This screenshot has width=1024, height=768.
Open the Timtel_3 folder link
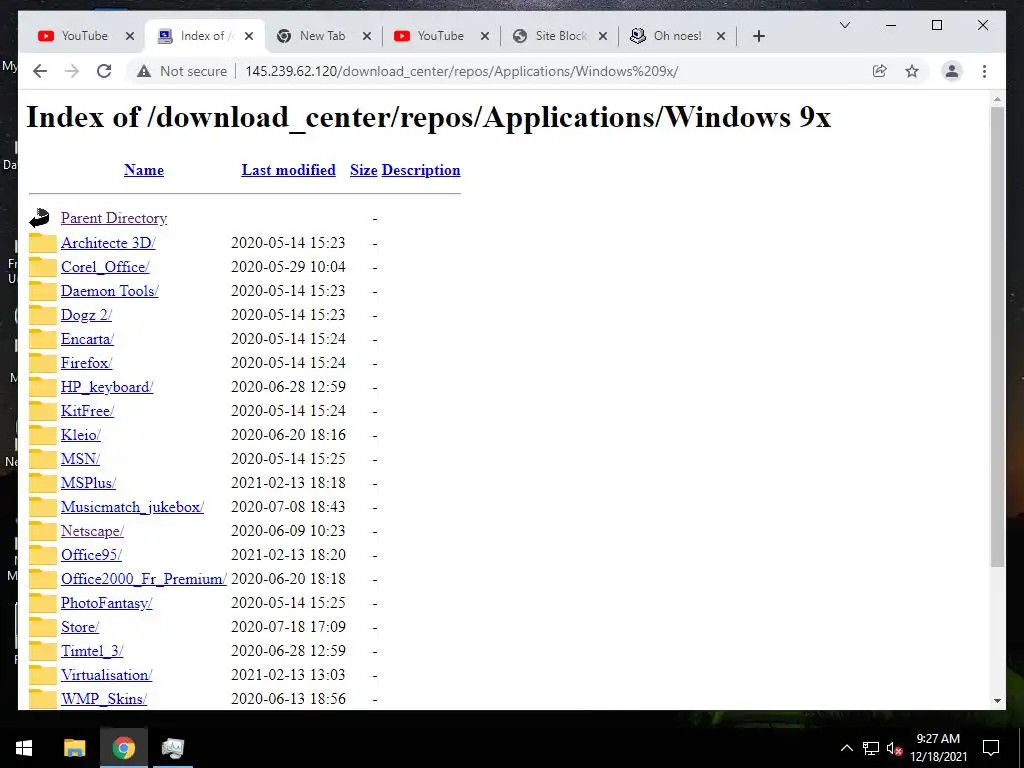coord(92,650)
